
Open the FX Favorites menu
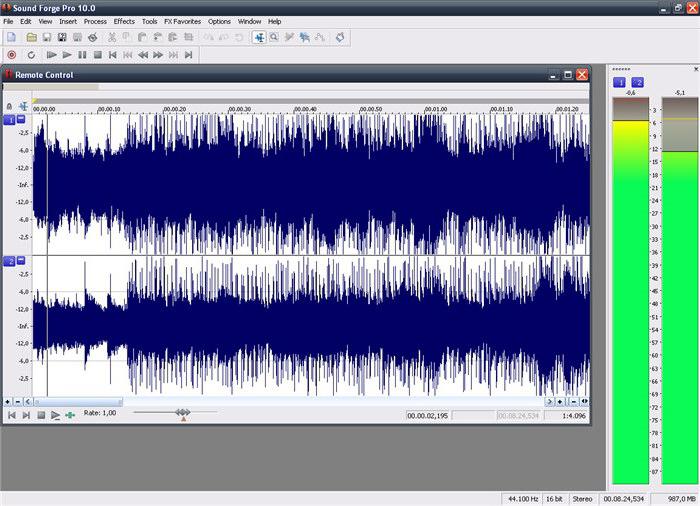pyautogui.click(x=181, y=21)
